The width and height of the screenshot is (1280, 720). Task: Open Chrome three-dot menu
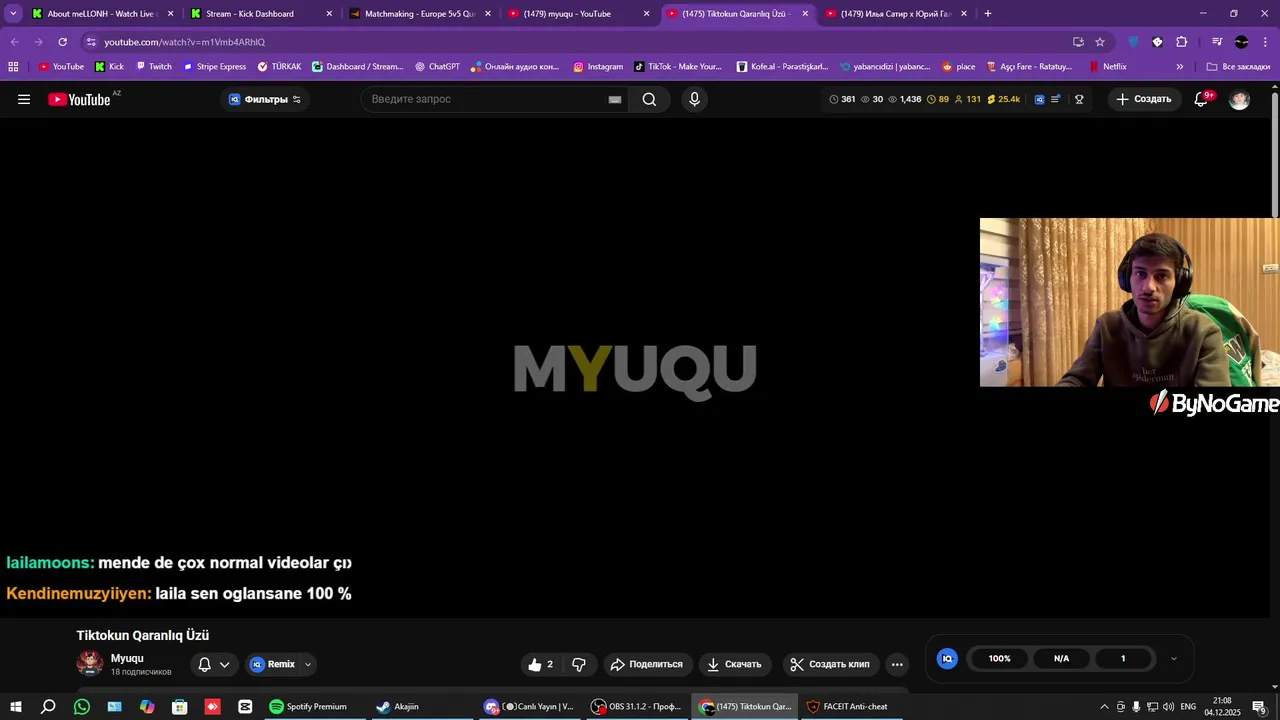(1265, 42)
